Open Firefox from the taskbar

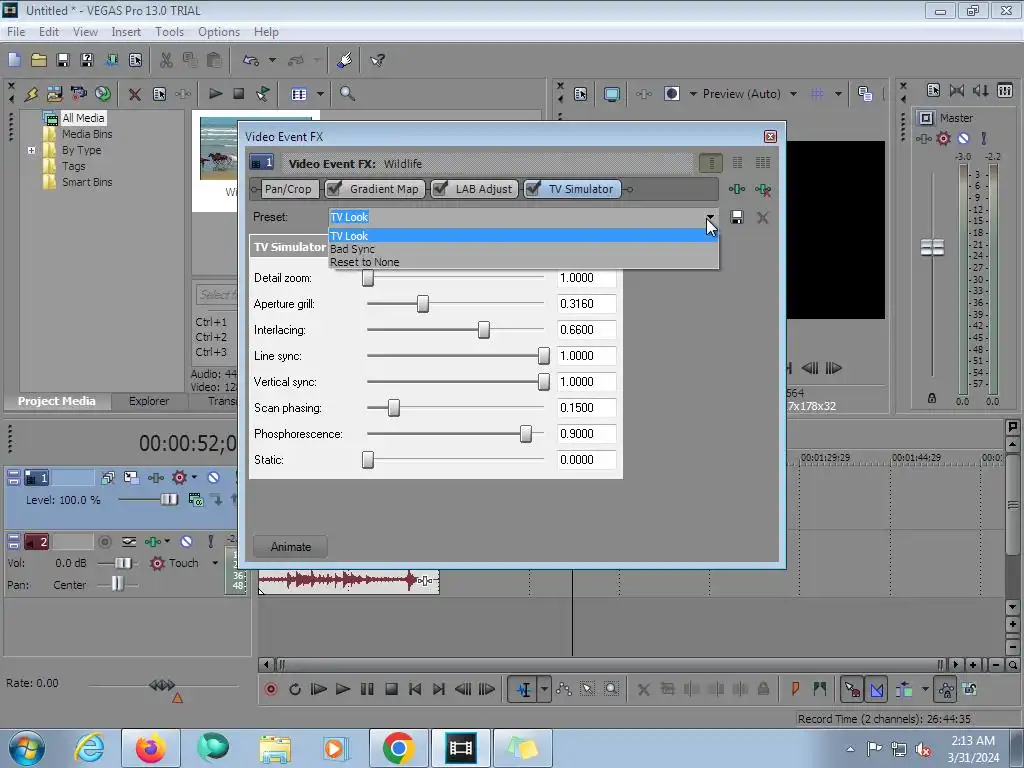150,748
